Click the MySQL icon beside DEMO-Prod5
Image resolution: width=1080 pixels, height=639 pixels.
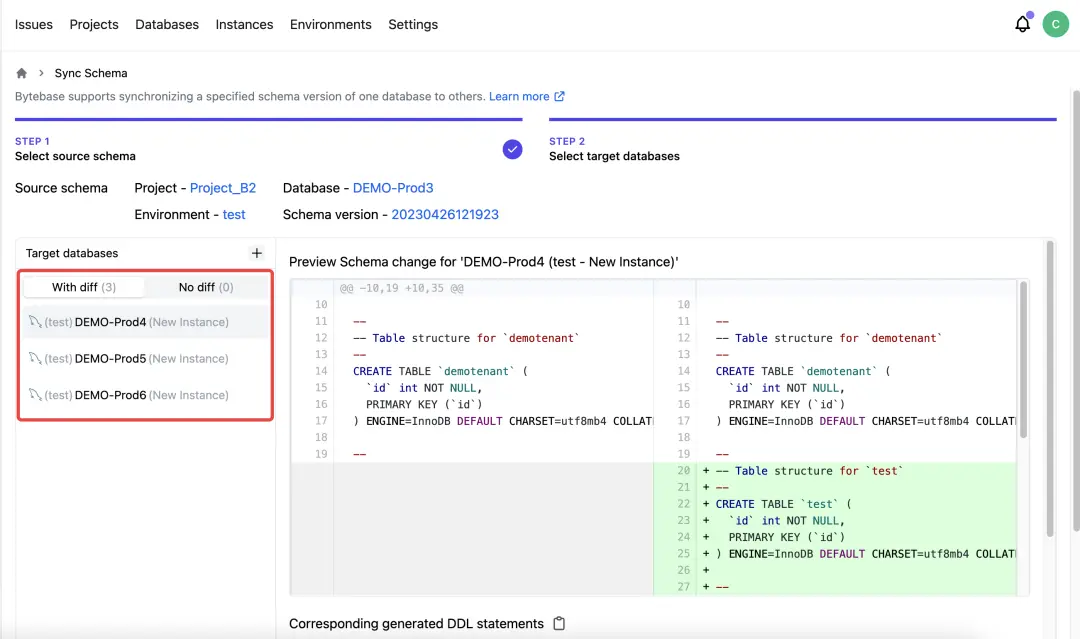tap(34, 359)
